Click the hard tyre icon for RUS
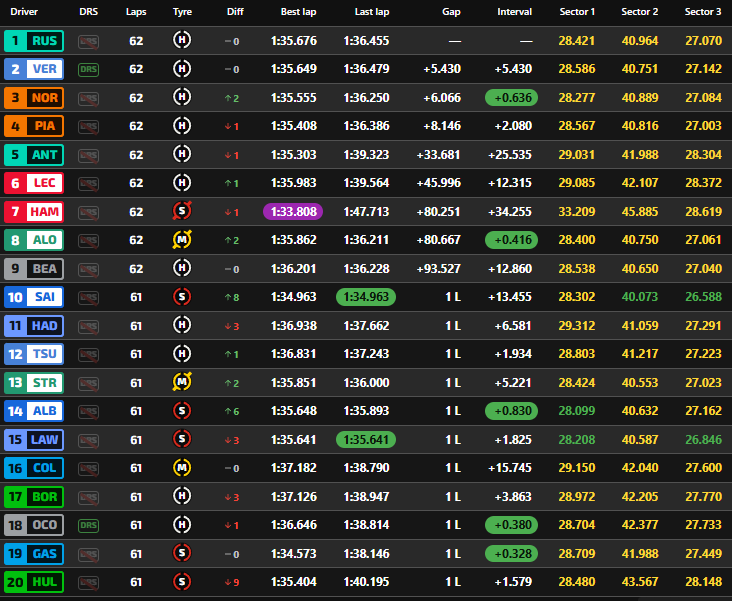This screenshot has width=732, height=601. tap(182, 41)
